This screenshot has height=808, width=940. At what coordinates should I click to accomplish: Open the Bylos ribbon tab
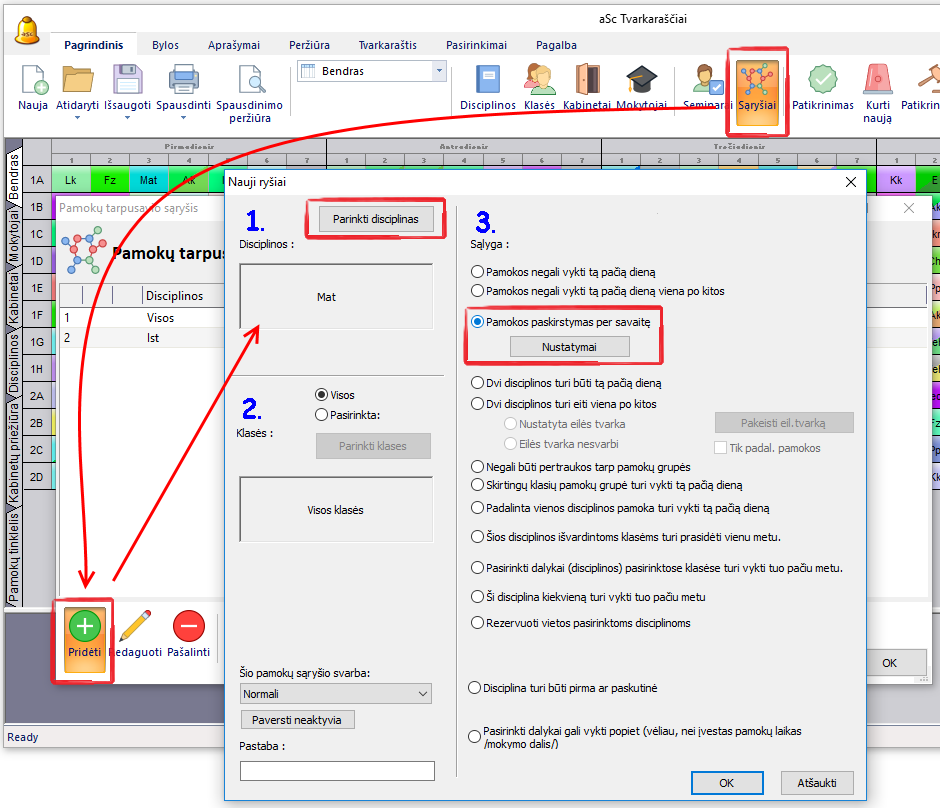coord(165,45)
